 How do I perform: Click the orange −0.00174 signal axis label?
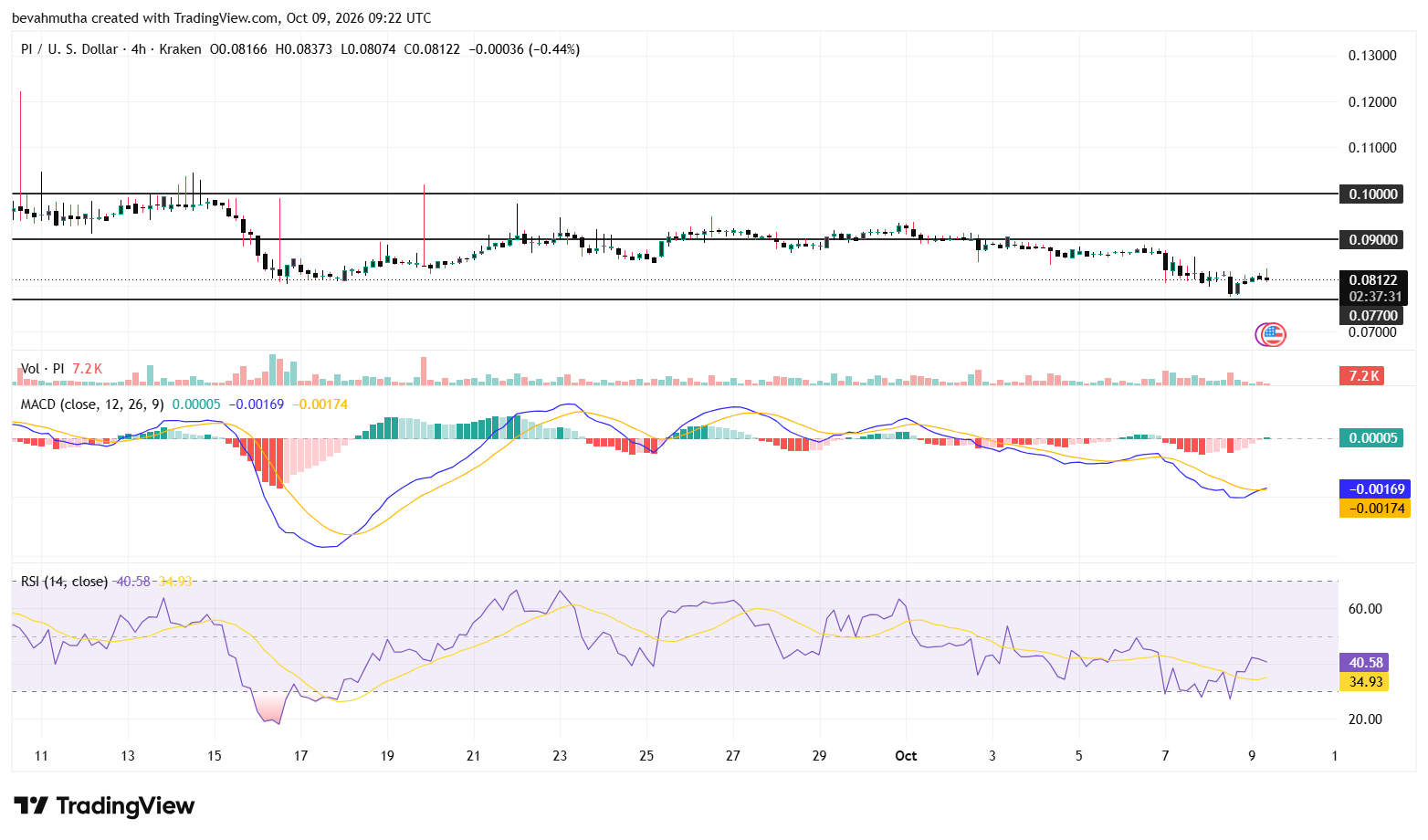(x=1375, y=508)
